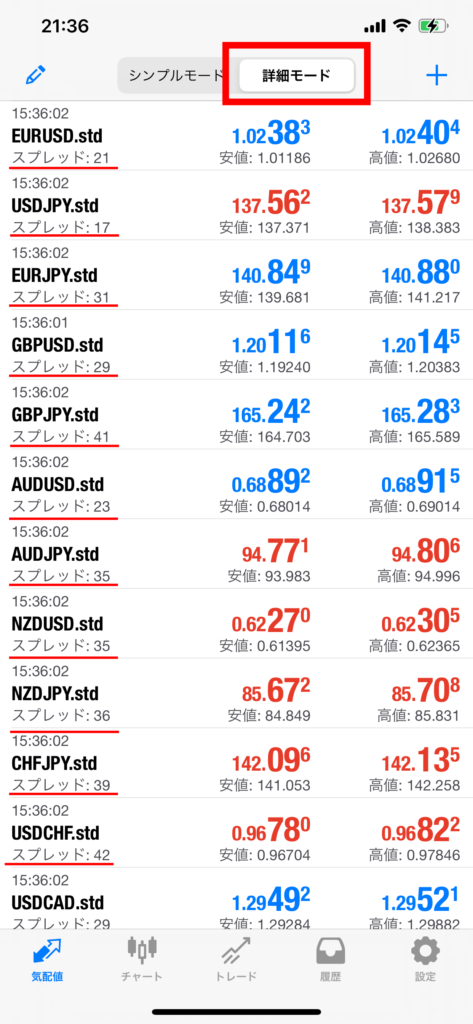Screen dimensions: 473x1024
Task: Add a new symbol with plus icon
Action: tap(436, 76)
